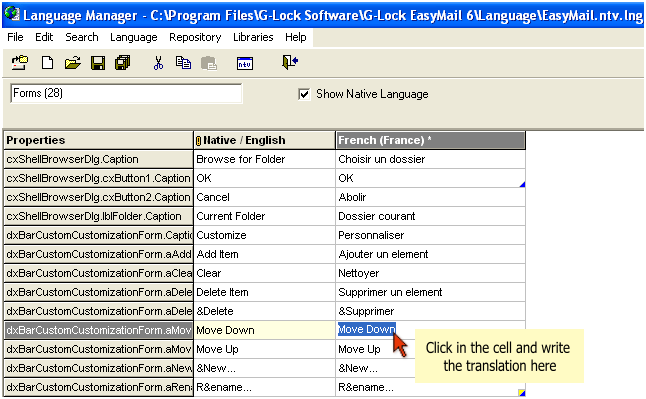Select the cxShellBrowserDlg.cxButton1.Caption property
Image resolution: width=646 pixels, height=399 pixels.
tap(98, 178)
